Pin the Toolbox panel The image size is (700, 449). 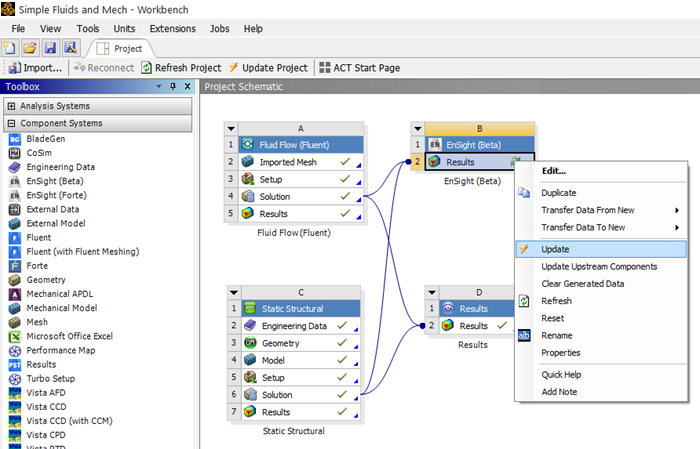(x=173, y=87)
